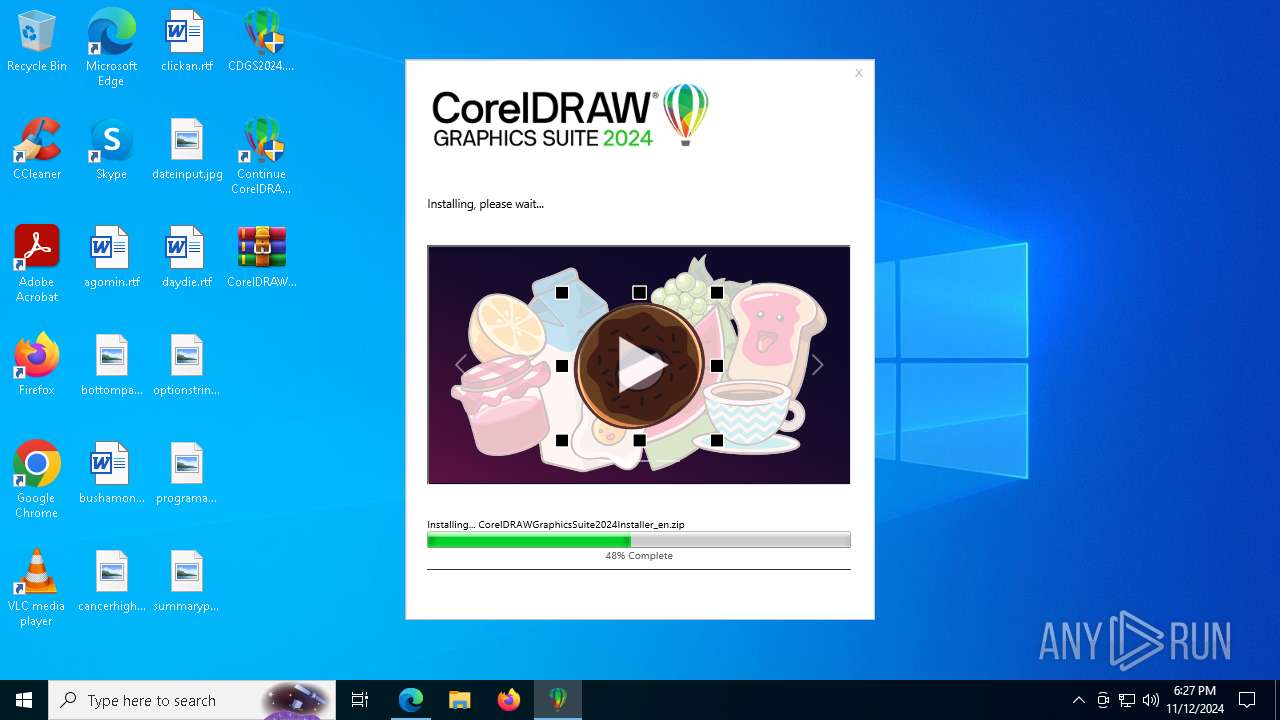Click the '48% Complete' status text

[639, 556]
